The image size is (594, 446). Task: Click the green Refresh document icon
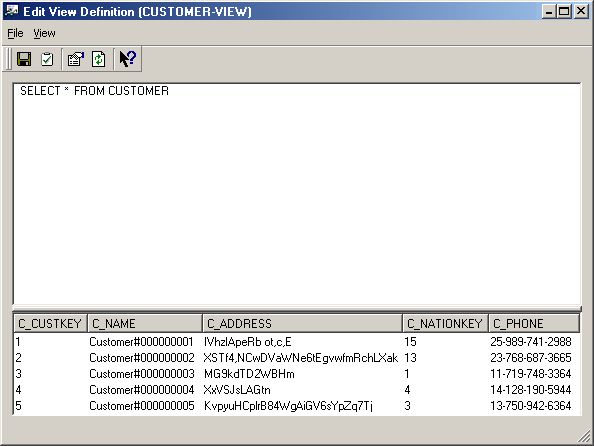98,59
